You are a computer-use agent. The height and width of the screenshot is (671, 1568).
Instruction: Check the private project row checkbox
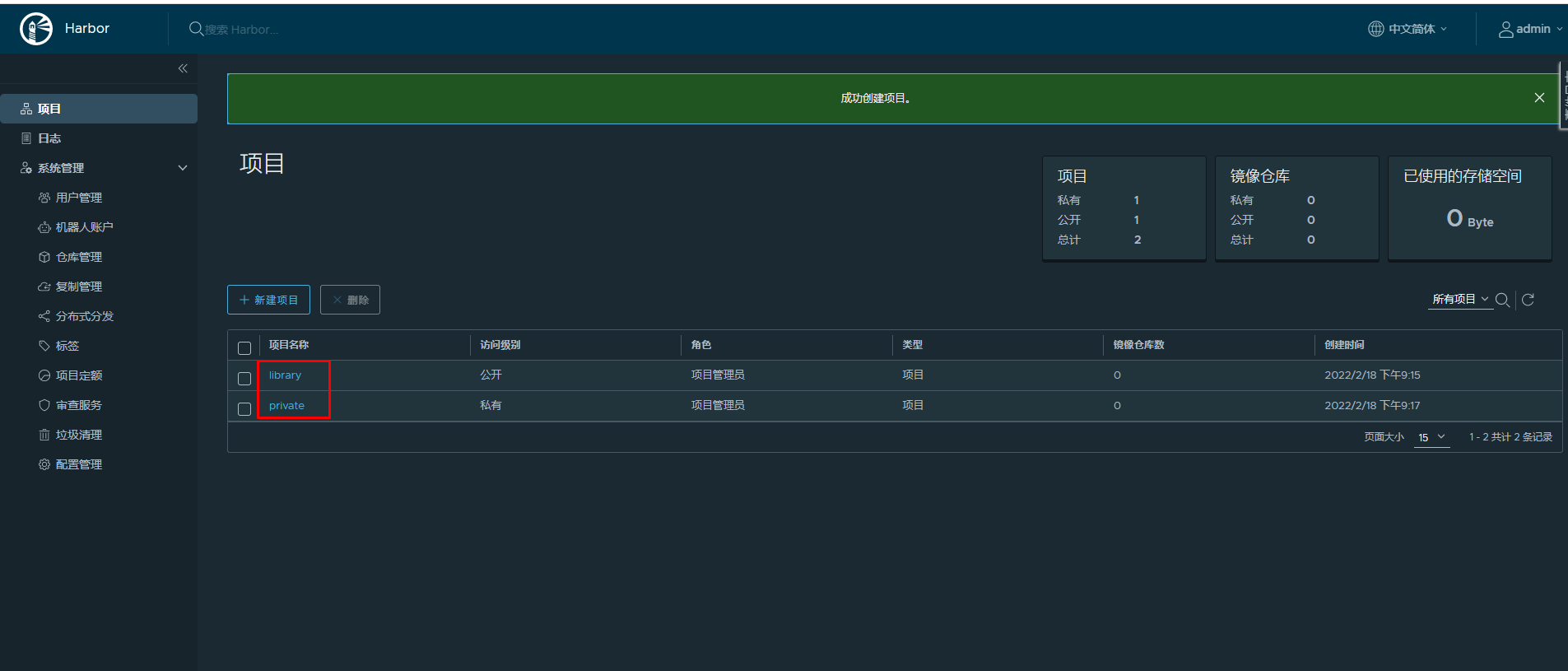(x=244, y=409)
